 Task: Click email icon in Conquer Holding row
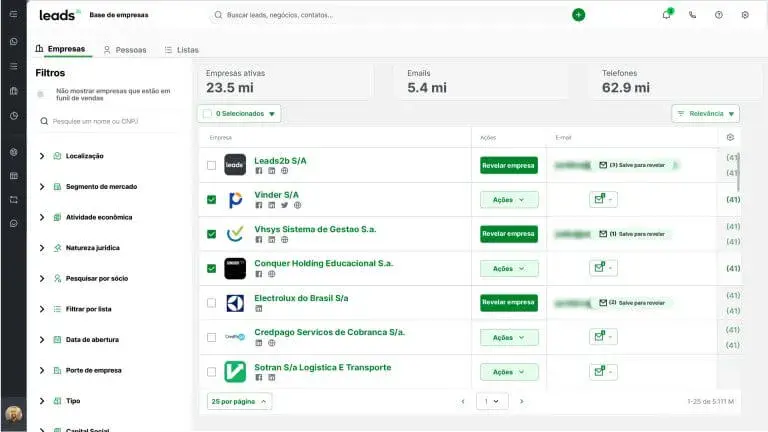[603, 268]
